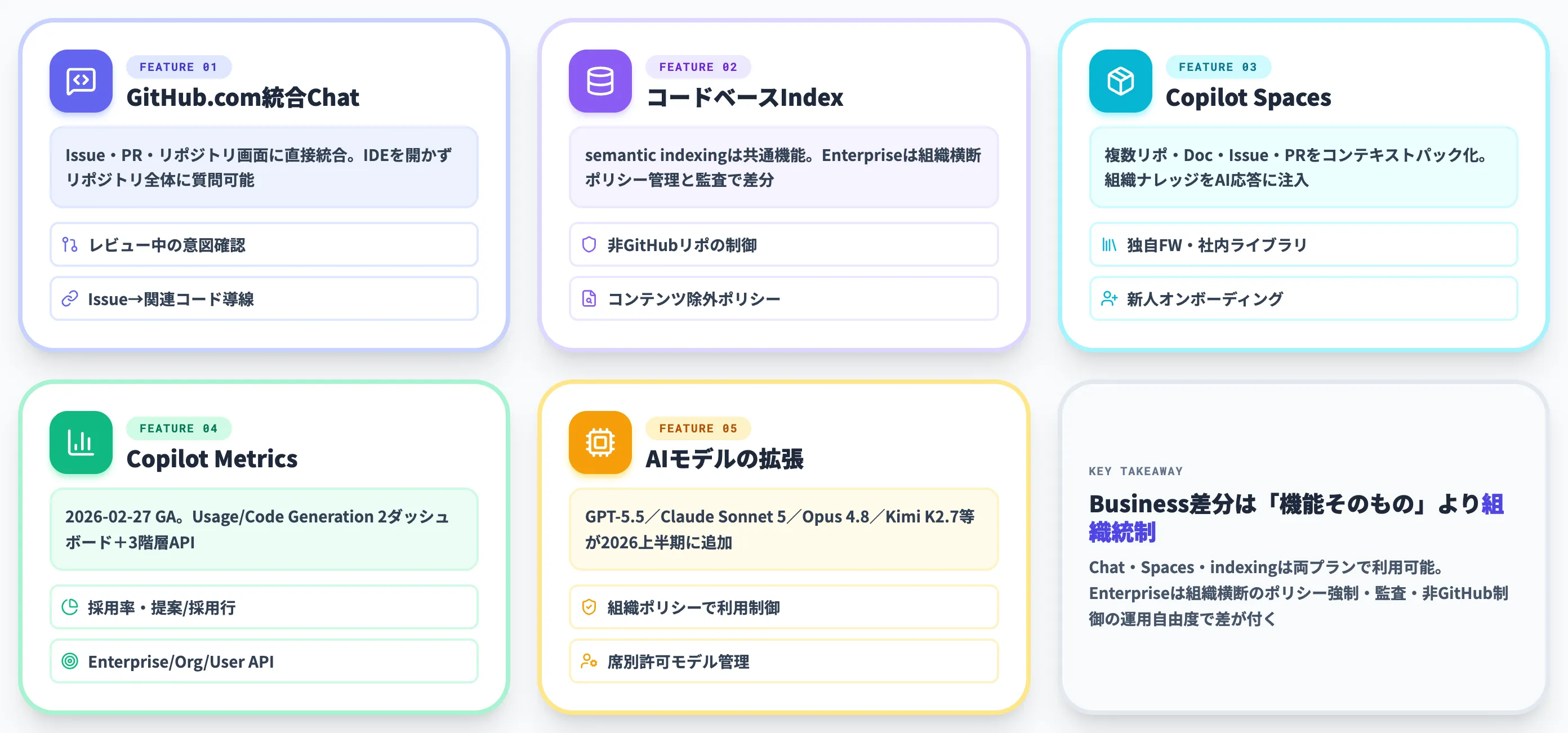The height and width of the screenshot is (733, 1568).
Task: Click the コードベースIndex database icon
Action: click(x=600, y=81)
